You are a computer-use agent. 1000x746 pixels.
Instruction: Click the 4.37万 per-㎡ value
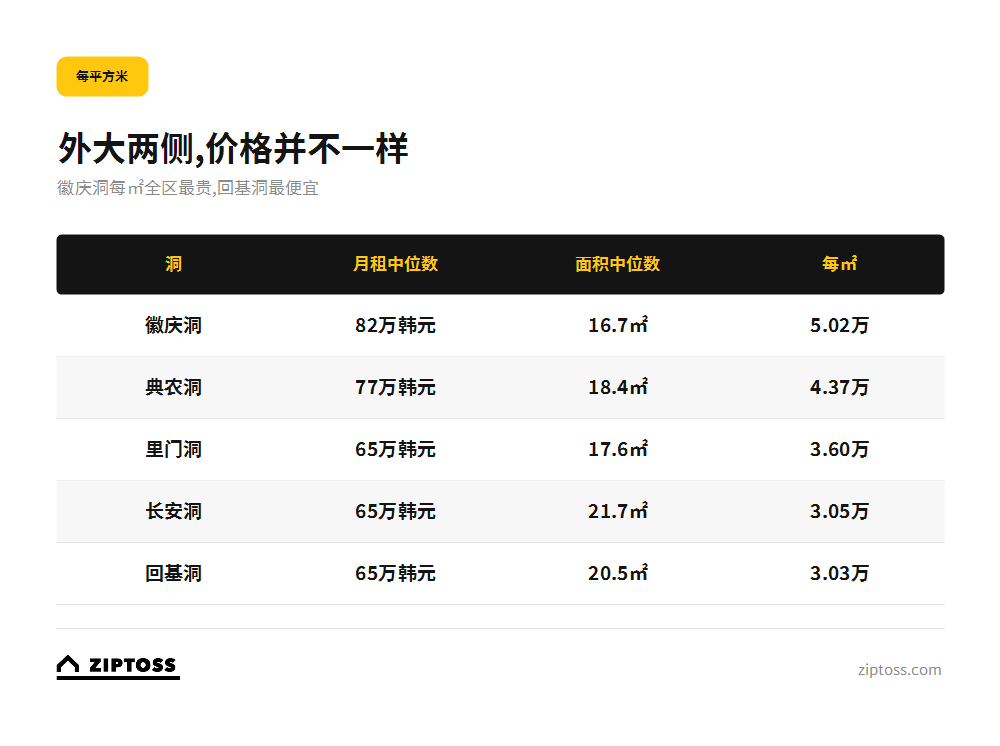pos(839,387)
